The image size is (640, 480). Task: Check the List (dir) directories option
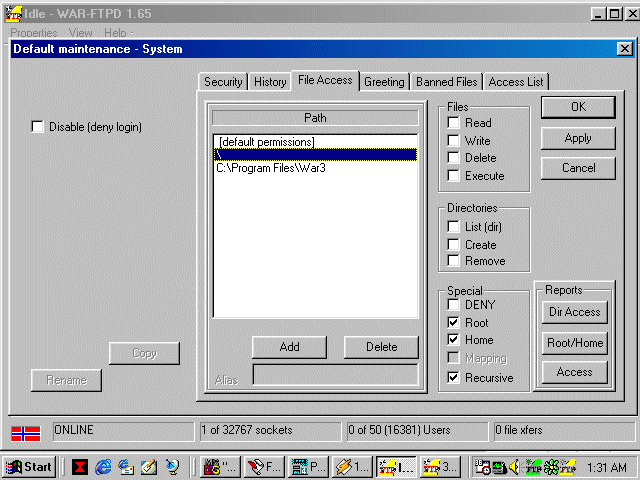coord(455,227)
